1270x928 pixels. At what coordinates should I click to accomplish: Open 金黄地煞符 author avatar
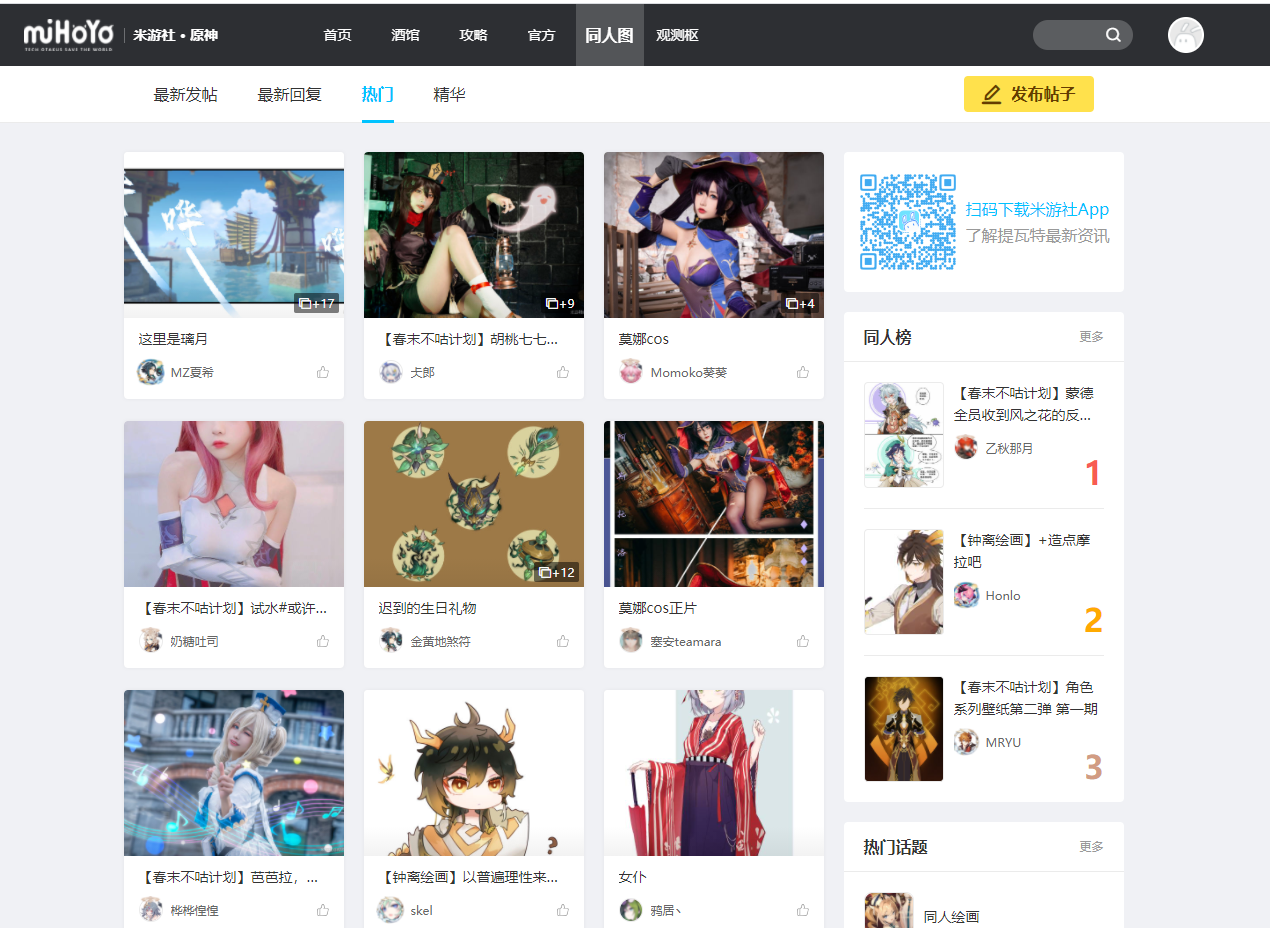tap(390, 641)
